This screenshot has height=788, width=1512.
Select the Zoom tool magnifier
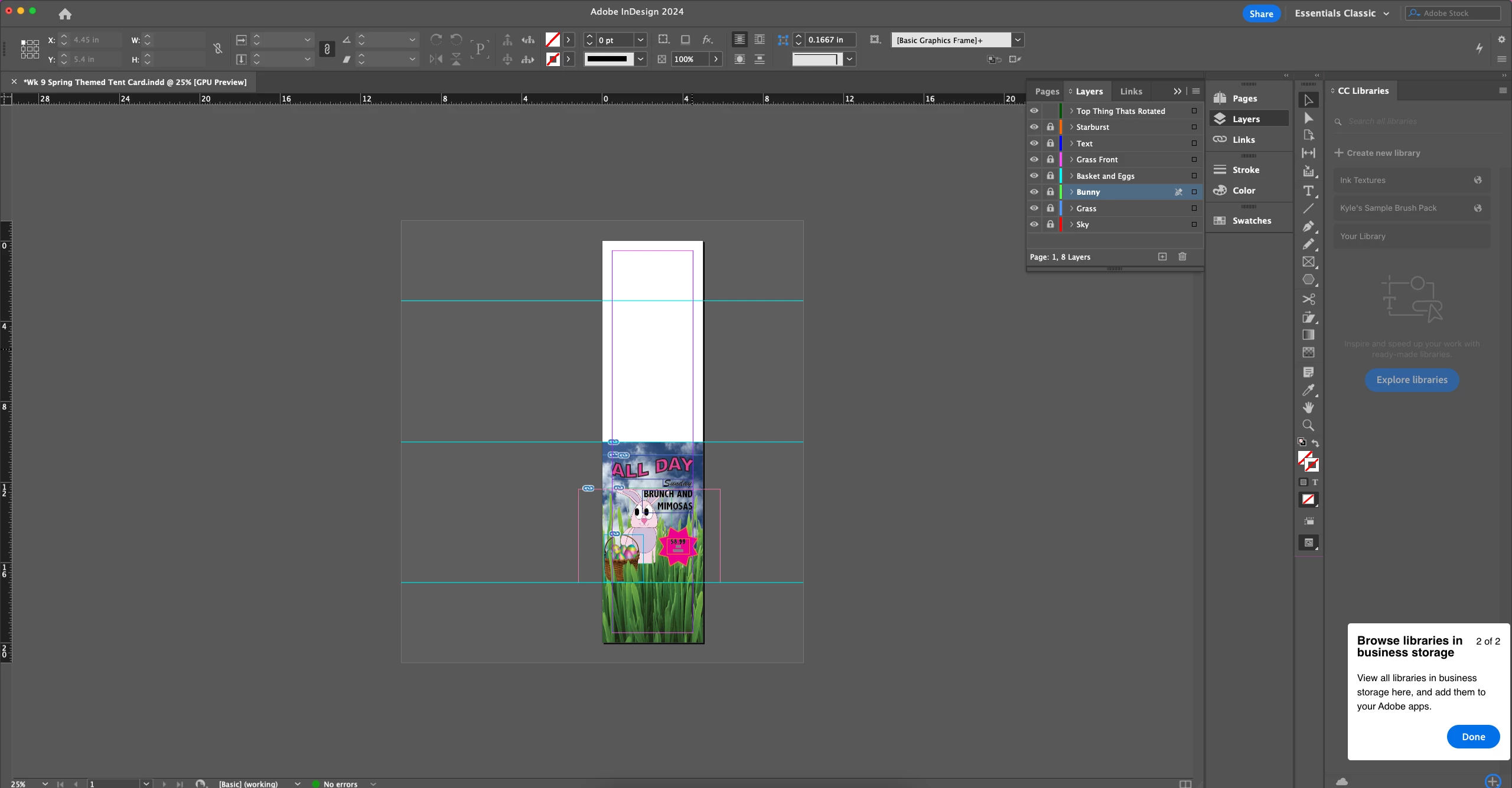click(x=1308, y=425)
